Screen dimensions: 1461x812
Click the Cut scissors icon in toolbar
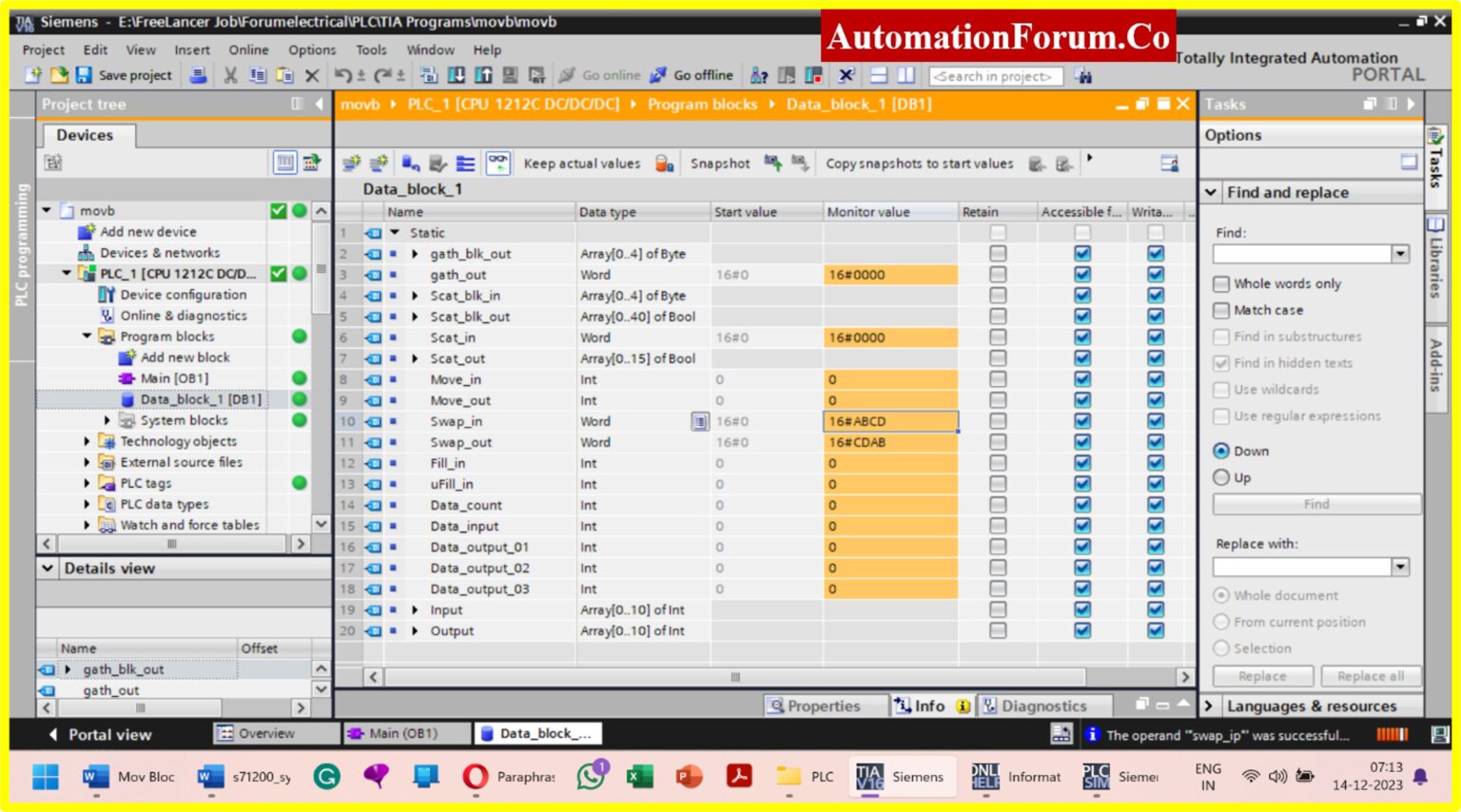point(230,75)
